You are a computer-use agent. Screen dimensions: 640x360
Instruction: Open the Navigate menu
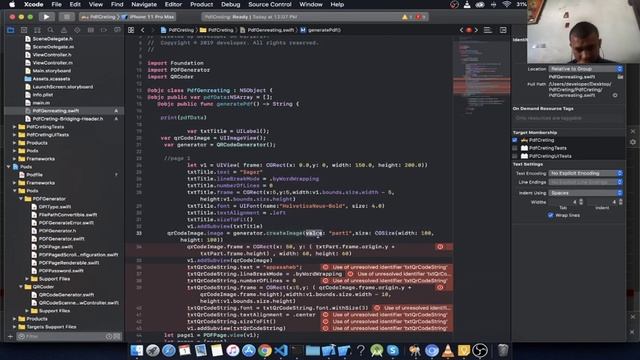pyautogui.click(x=144, y=4)
